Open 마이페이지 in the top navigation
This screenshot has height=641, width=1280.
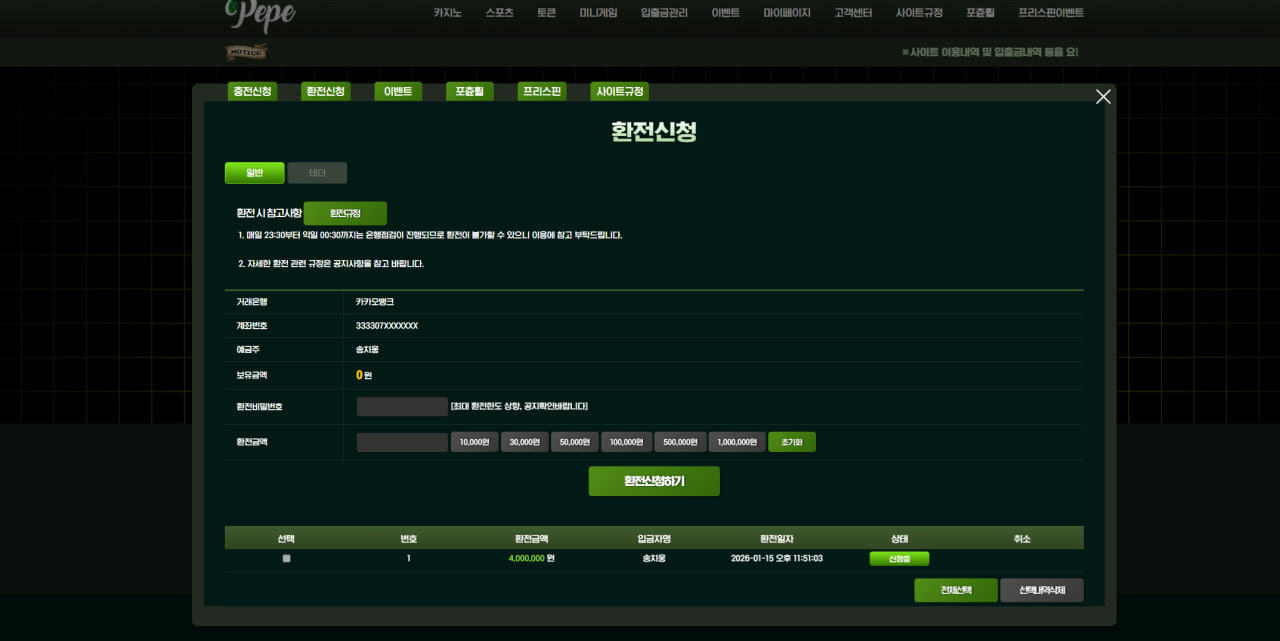tap(786, 13)
